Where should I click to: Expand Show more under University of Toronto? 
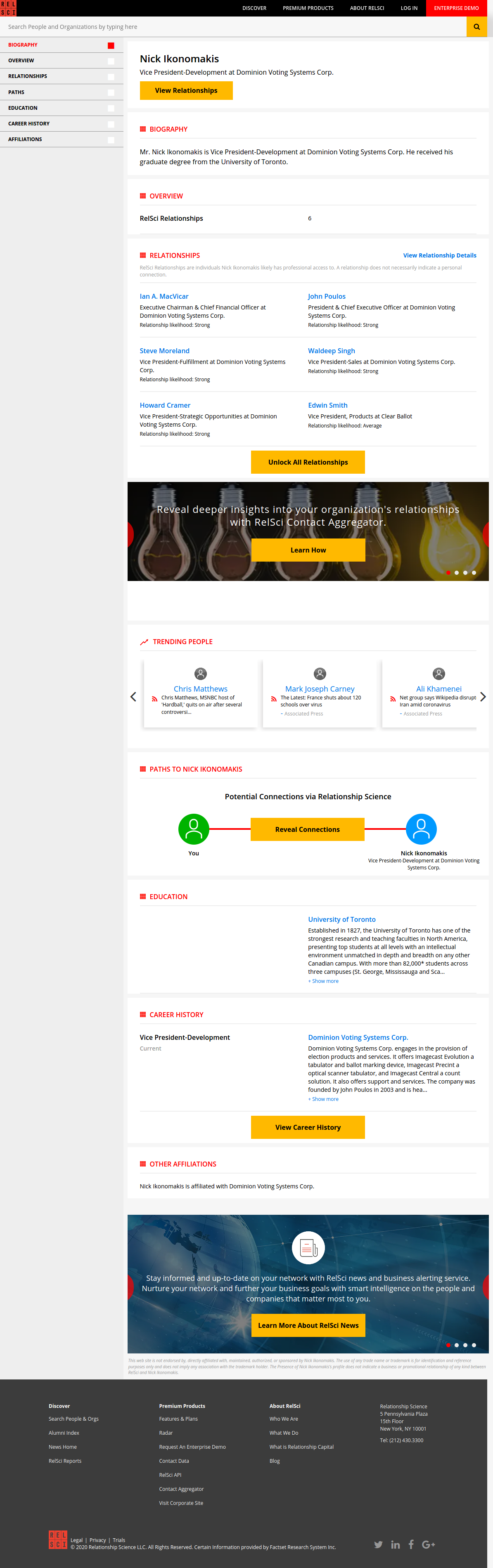click(x=324, y=981)
